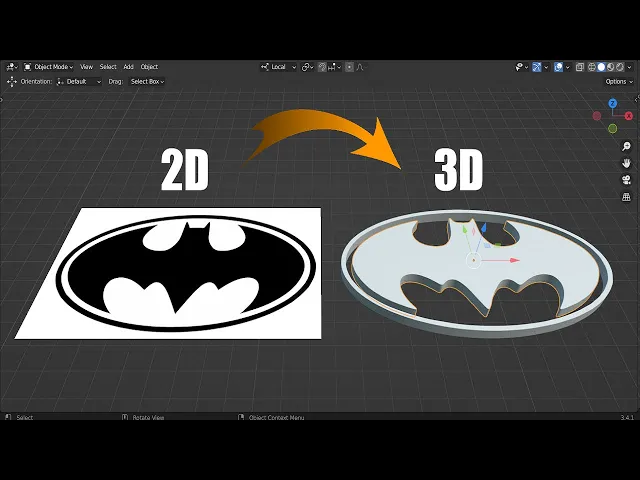Screen dimensions: 640x480
Task: Open the Add menu
Action: click(x=128, y=67)
